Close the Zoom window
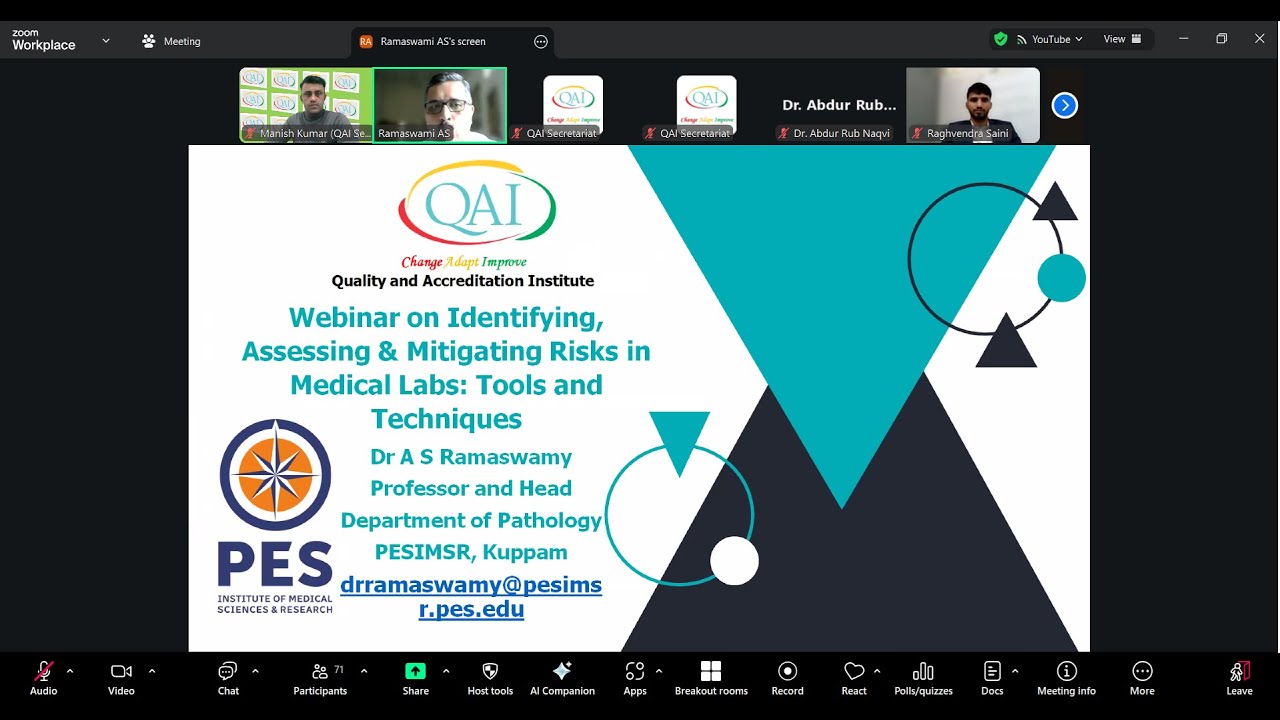 pyautogui.click(x=1259, y=39)
